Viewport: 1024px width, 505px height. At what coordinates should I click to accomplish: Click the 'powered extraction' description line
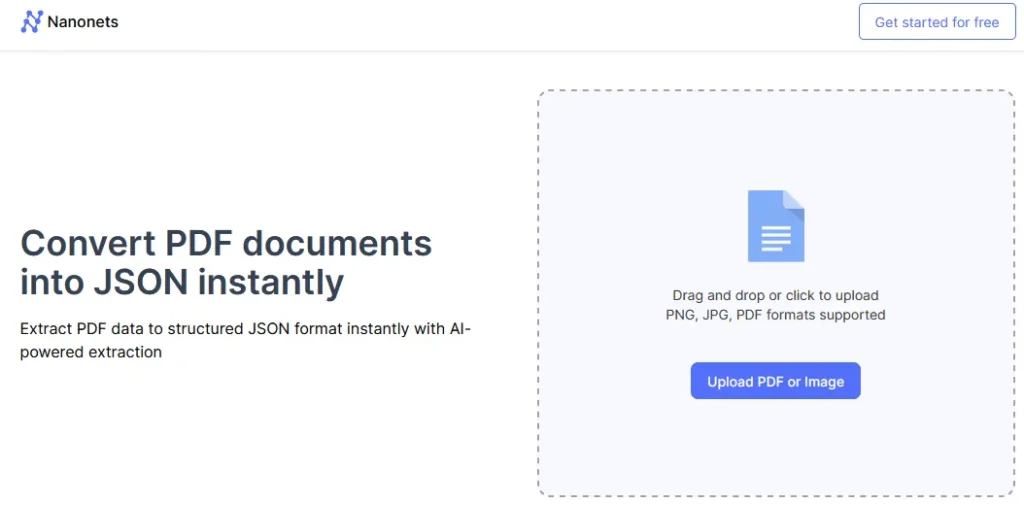(x=91, y=352)
